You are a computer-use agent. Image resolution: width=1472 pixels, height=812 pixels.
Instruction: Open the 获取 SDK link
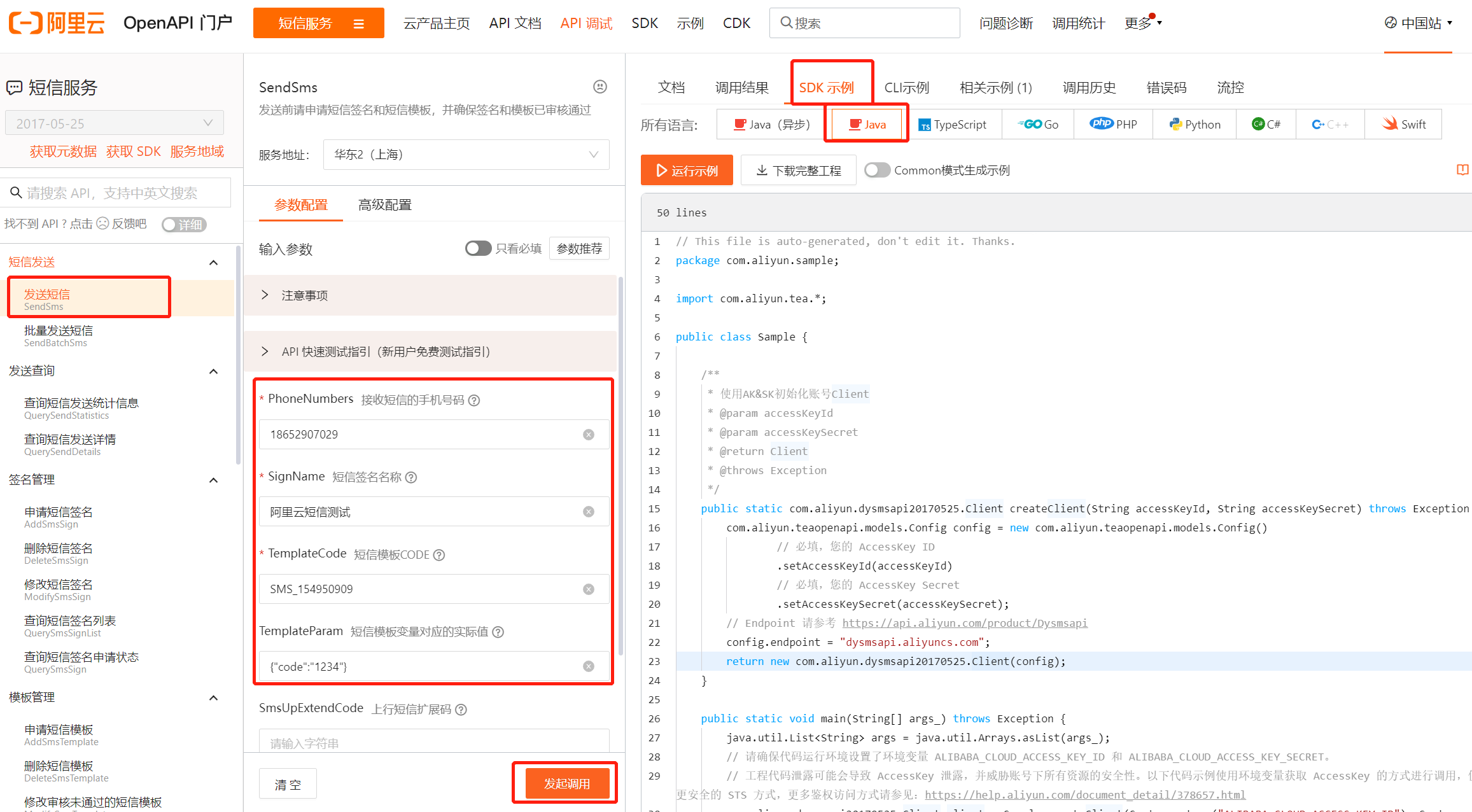134,151
